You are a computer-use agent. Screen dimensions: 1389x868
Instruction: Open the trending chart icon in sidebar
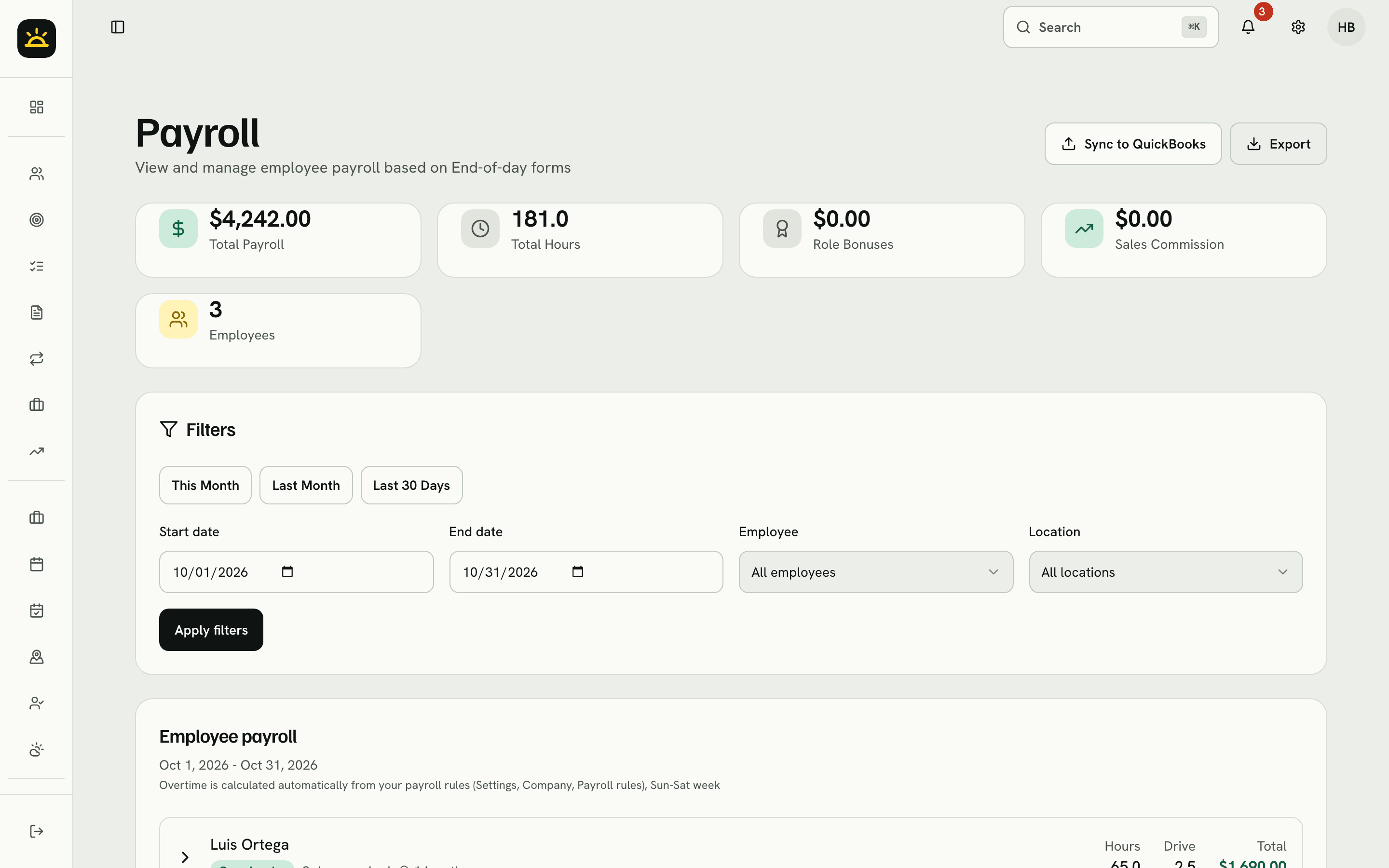(37, 451)
